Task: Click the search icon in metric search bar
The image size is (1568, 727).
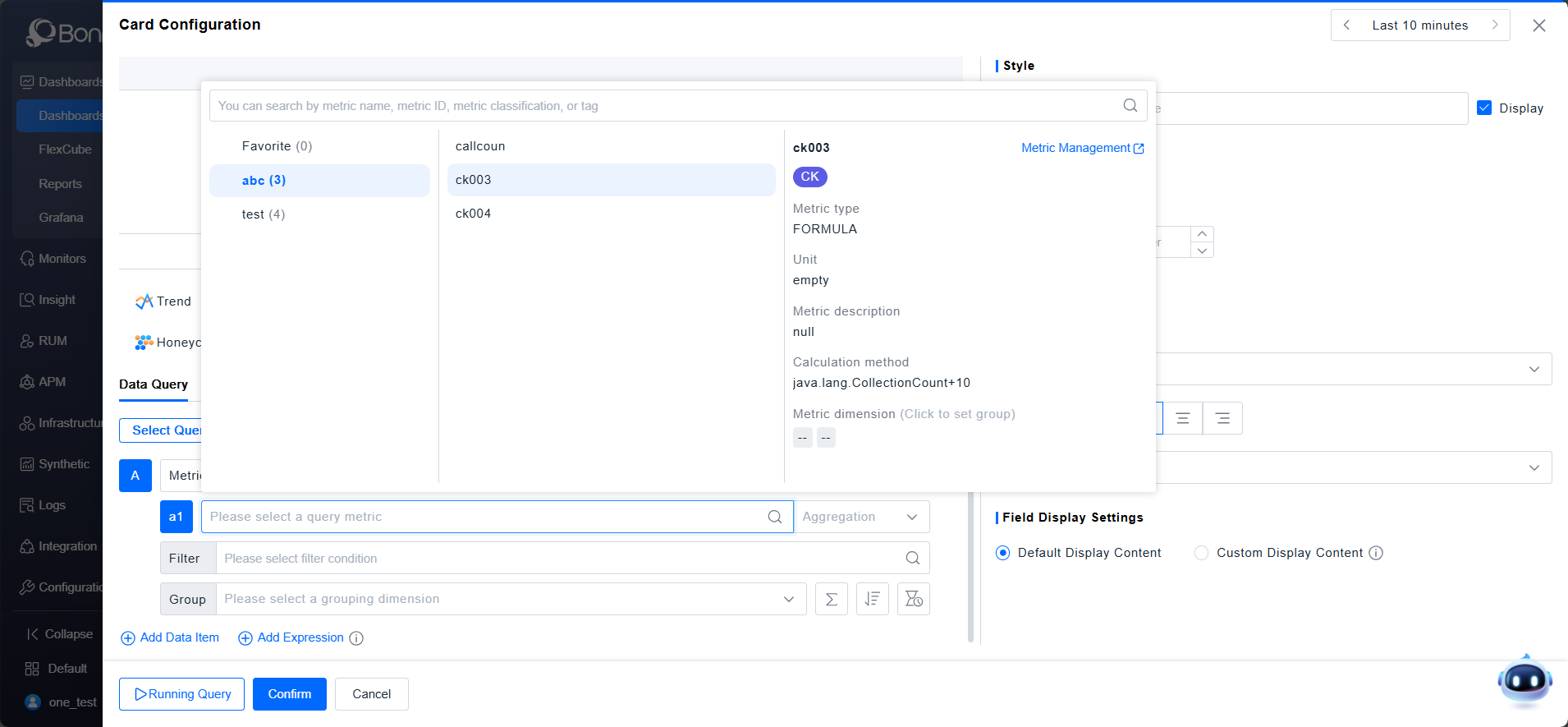Action: click(1130, 105)
